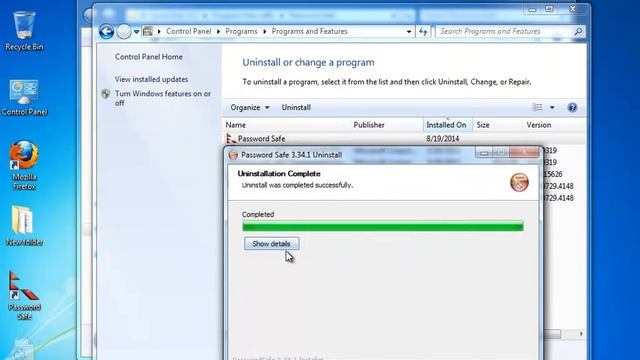The height and width of the screenshot is (360, 640).
Task: Sort by the Publisher column header
Action: point(387,125)
